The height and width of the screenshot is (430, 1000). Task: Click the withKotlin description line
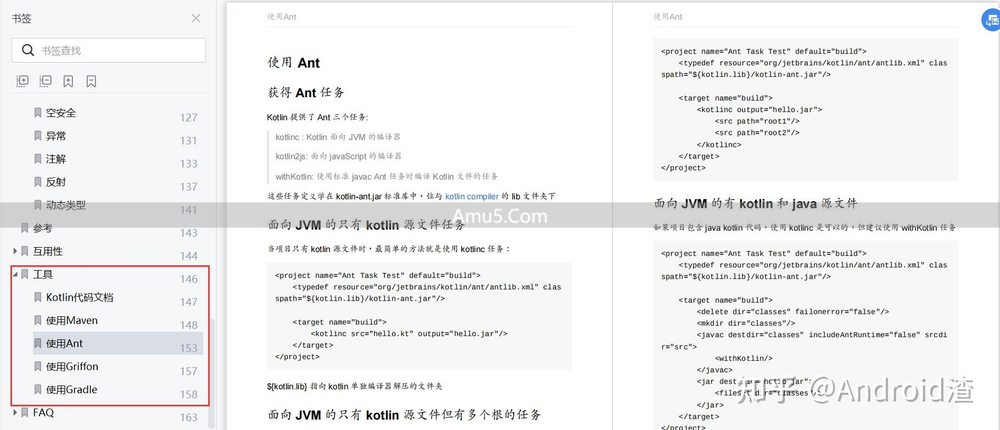pos(386,176)
